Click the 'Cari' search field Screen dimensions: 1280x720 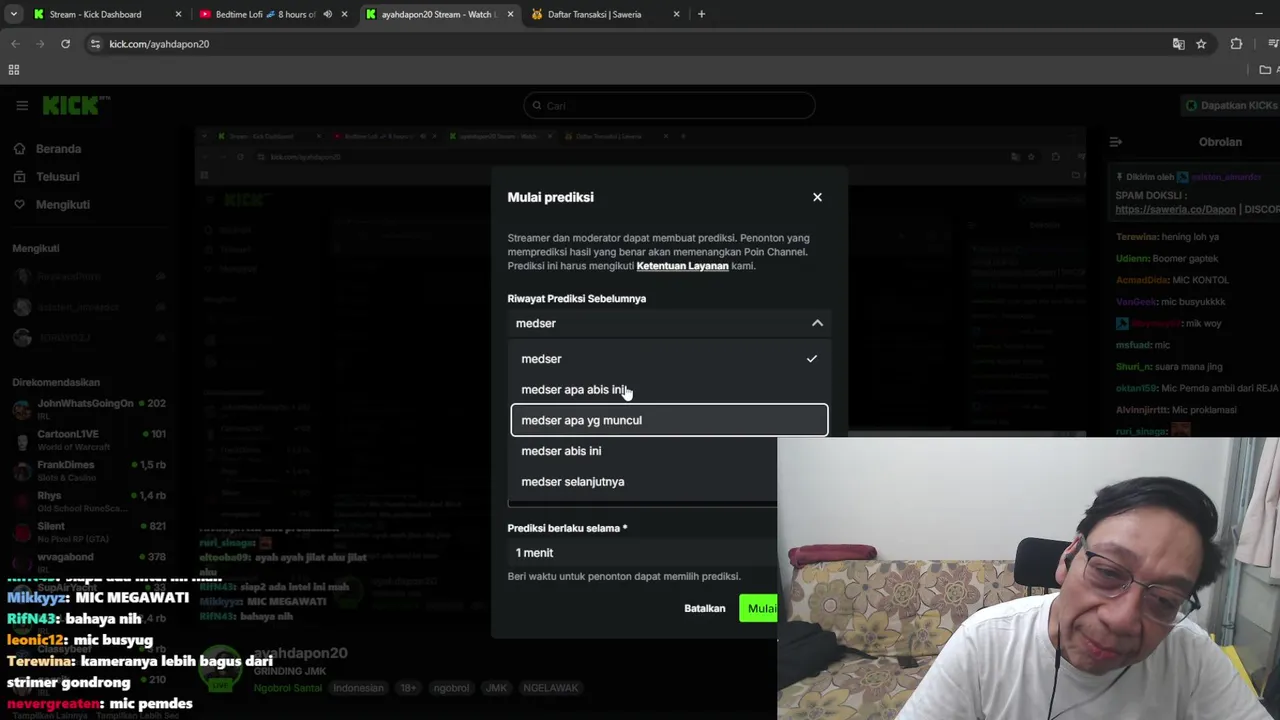669,105
